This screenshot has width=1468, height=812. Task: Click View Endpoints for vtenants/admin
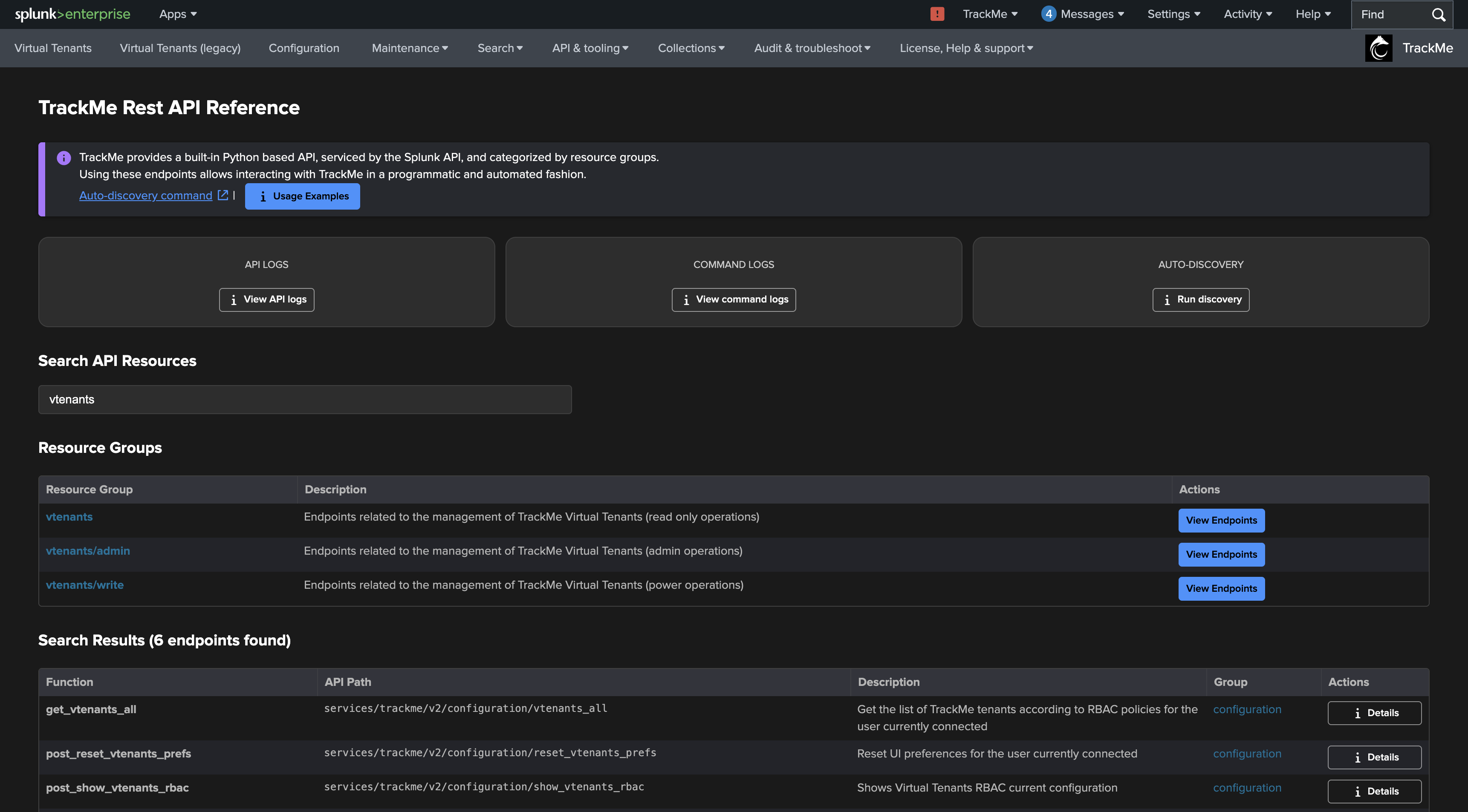[x=1221, y=555]
